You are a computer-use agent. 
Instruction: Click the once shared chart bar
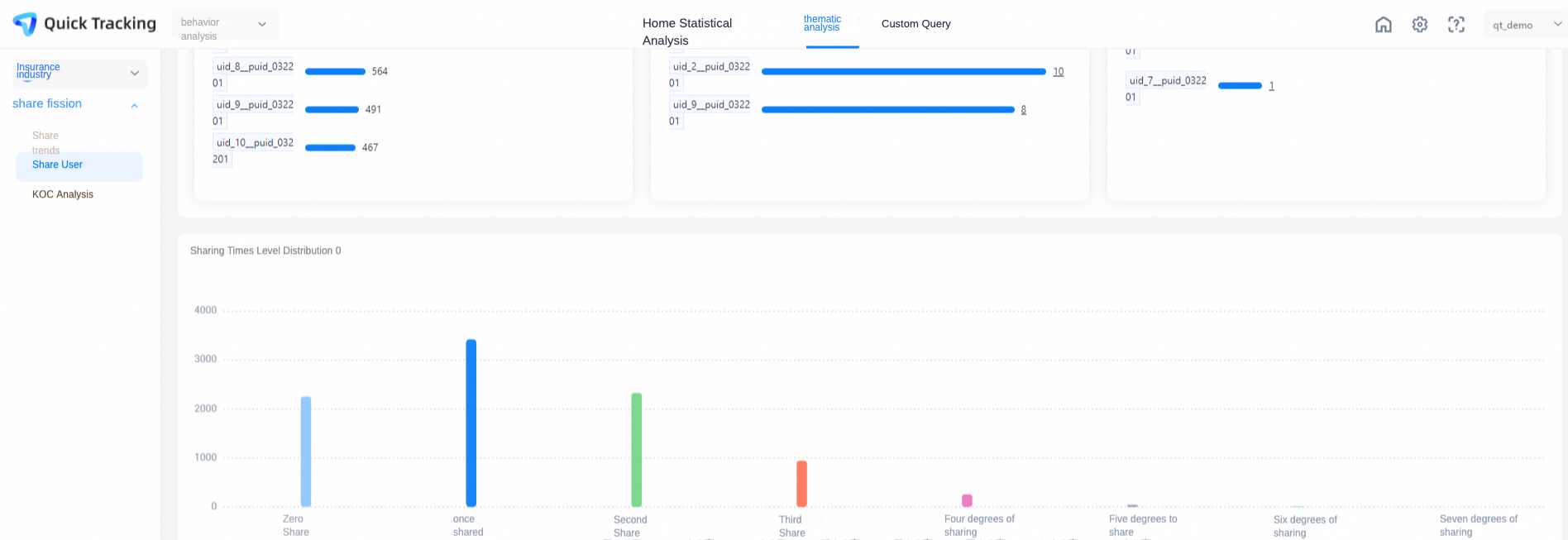click(471, 423)
